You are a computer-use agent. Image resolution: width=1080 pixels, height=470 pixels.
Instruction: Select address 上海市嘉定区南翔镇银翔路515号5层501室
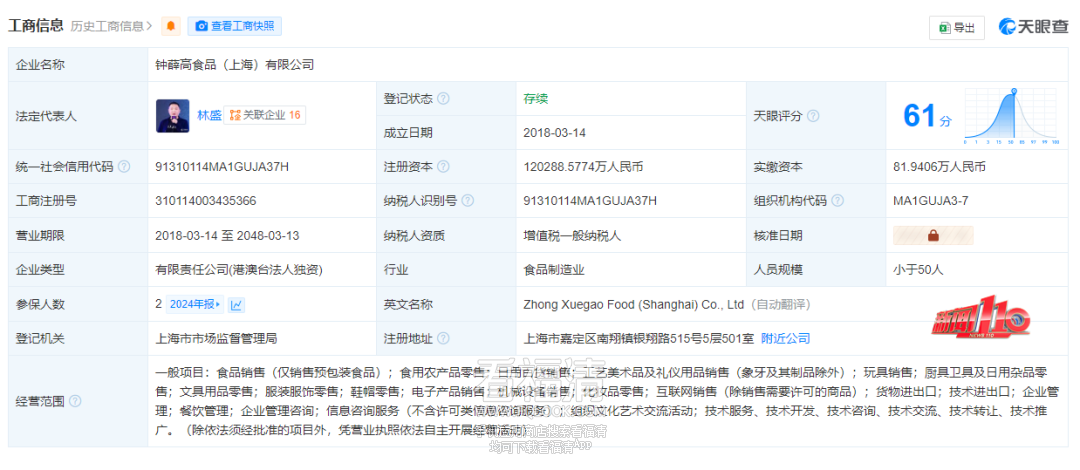click(638, 338)
